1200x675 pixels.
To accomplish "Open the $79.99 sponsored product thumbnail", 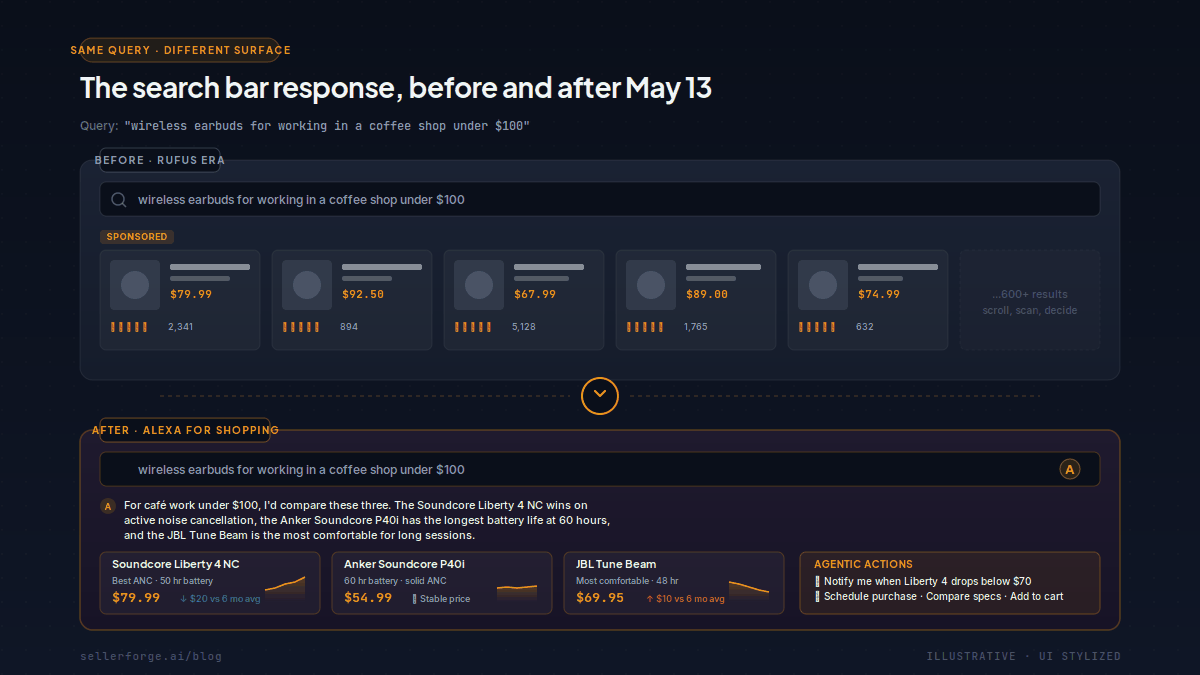I will (x=135, y=285).
